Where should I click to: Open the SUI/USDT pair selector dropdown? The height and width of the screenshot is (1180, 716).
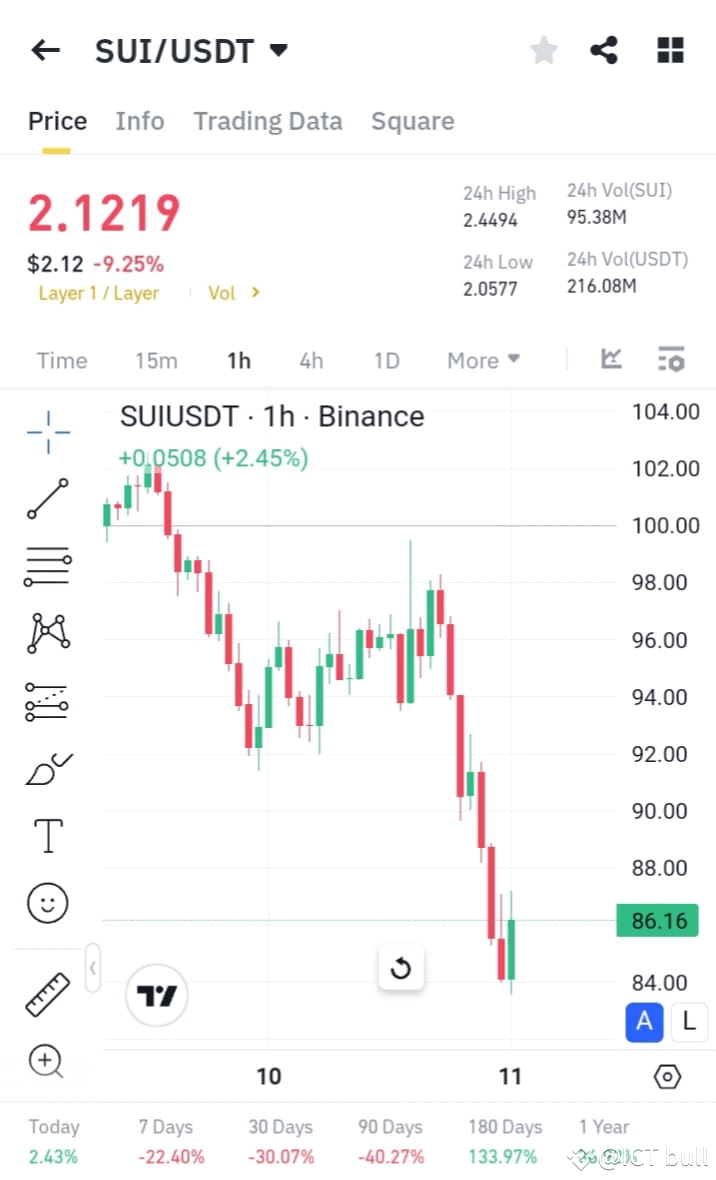278,49
